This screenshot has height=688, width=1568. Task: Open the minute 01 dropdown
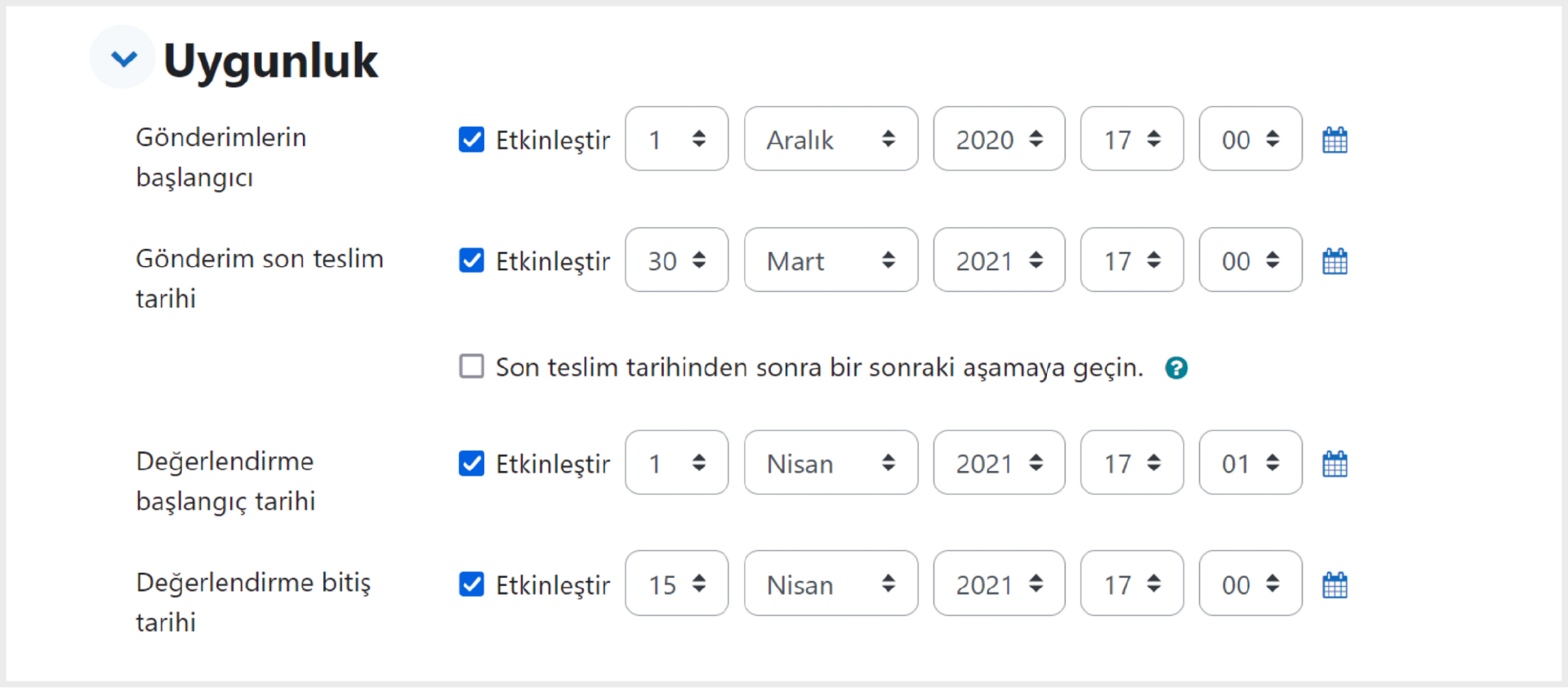pos(1250,462)
